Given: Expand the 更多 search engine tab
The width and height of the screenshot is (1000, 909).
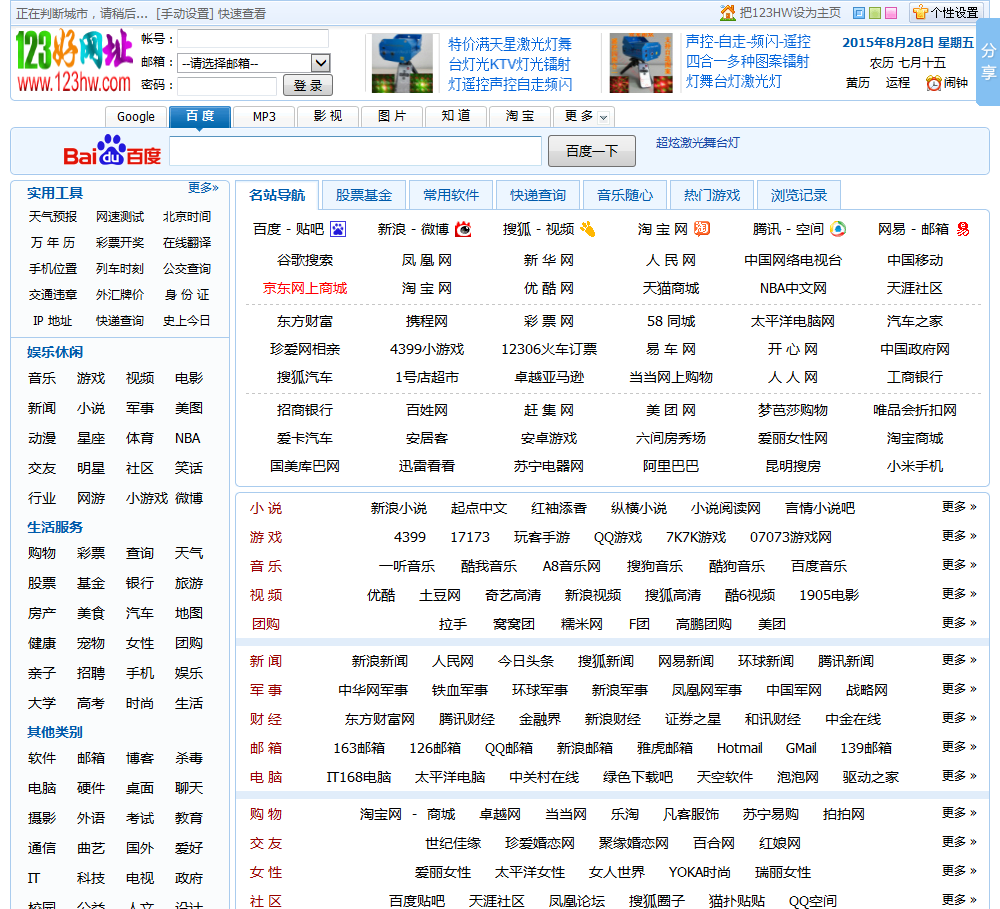Looking at the screenshot, I should [584, 116].
